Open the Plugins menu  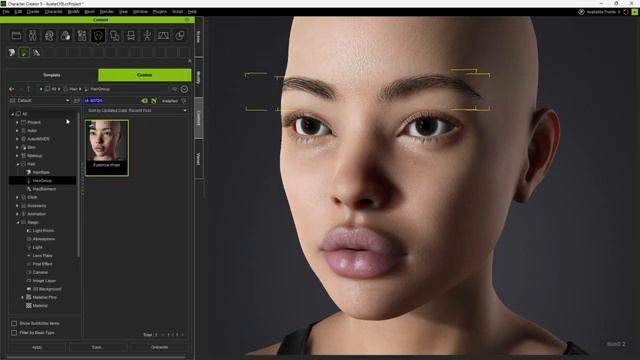coord(160,12)
